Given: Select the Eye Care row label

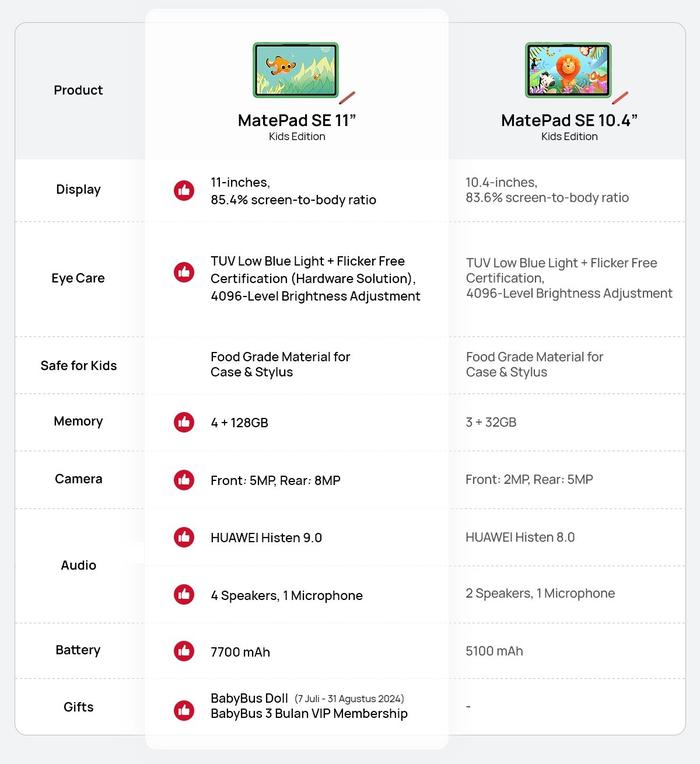Looking at the screenshot, I should tap(78, 278).
